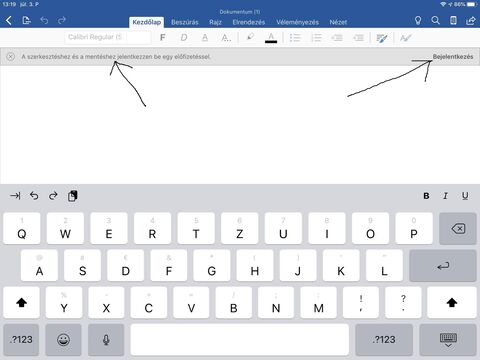Screen dimensions: 480x360
Task: Toggle the left shift key
Action: [22, 303]
